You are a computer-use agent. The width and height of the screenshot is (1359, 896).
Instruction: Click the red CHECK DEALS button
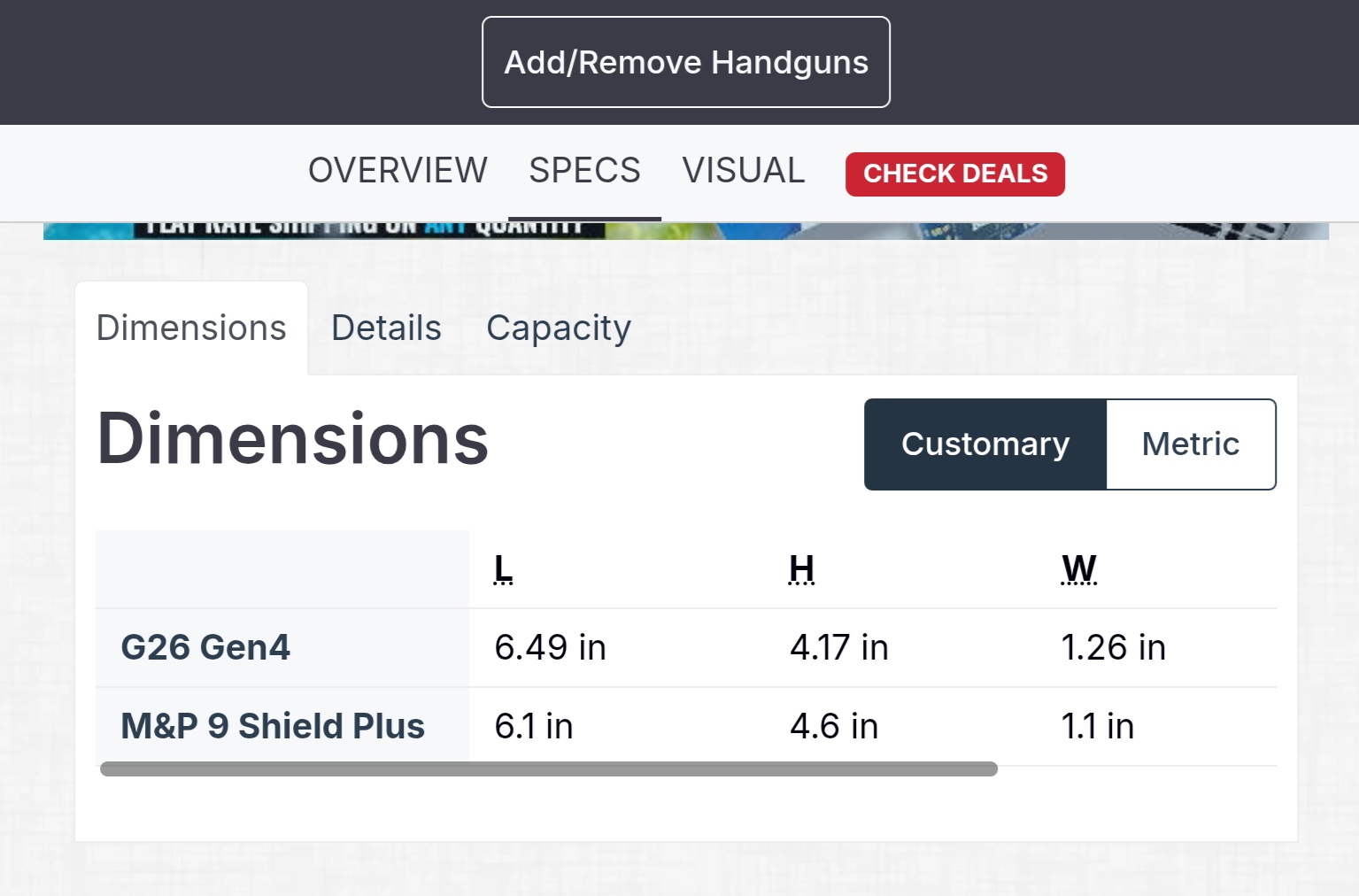click(x=955, y=174)
